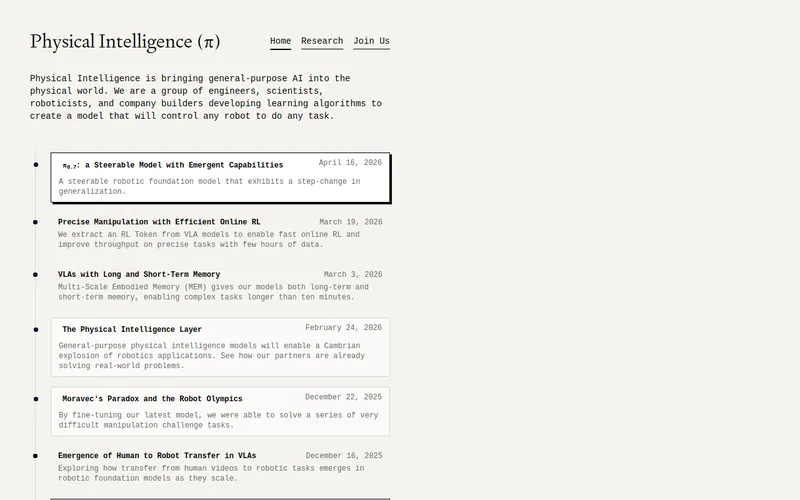800x500 pixels.
Task: Click timeline dot beside Physical Intelligence Layer
Action: coord(36,330)
